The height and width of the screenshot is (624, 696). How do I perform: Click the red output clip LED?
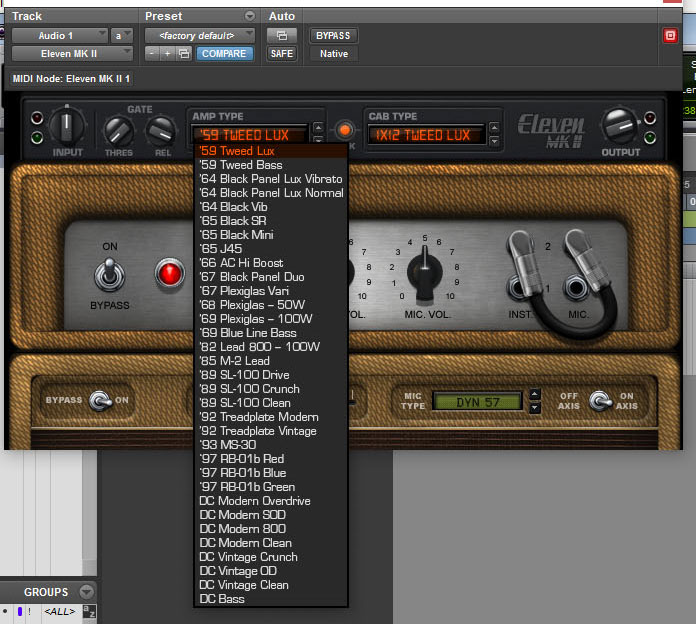click(x=650, y=118)
